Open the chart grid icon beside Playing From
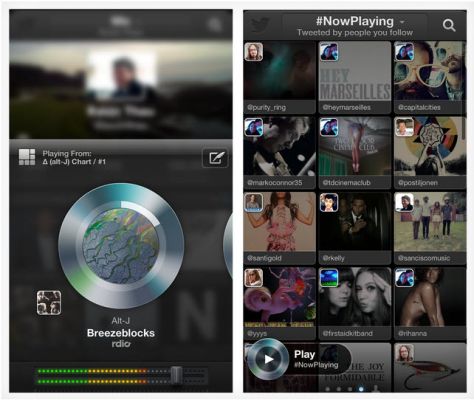The width and height of the screenshot is (474, 400). 27,157
